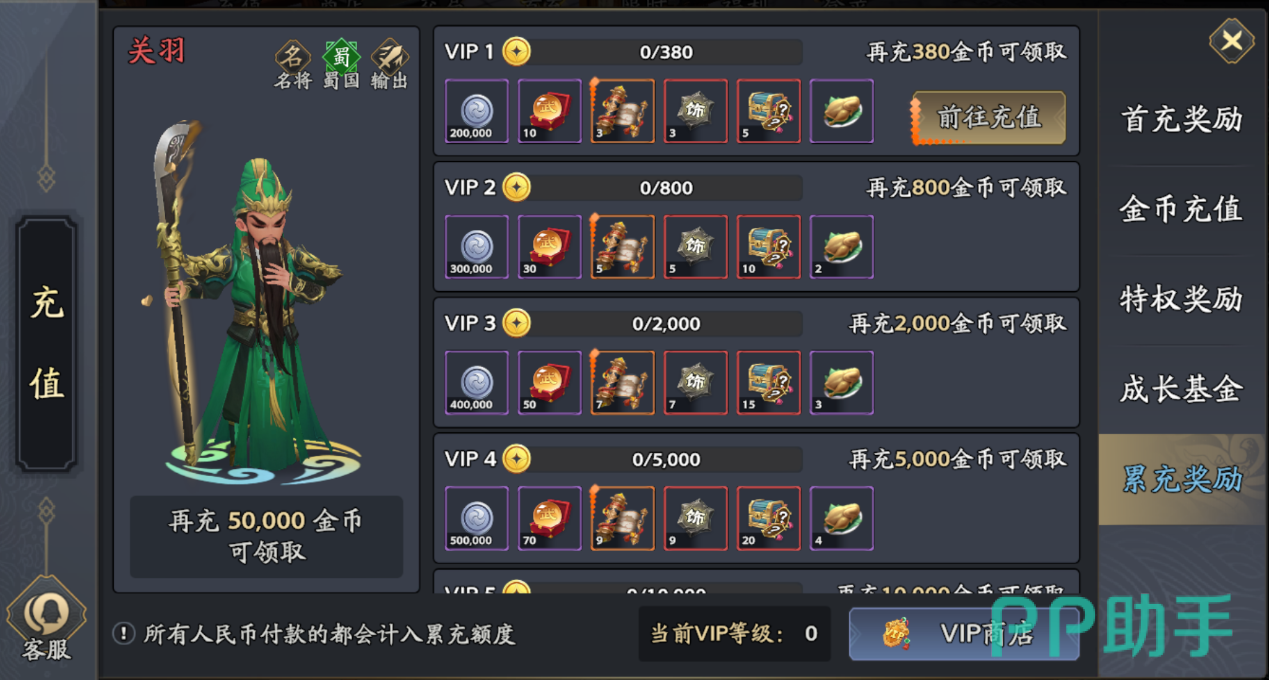The width and height of the screenshot is (1269, 680).
Task: Click the VIP 3 饰 accessory shard icon
Action: [x=696, y=383]
